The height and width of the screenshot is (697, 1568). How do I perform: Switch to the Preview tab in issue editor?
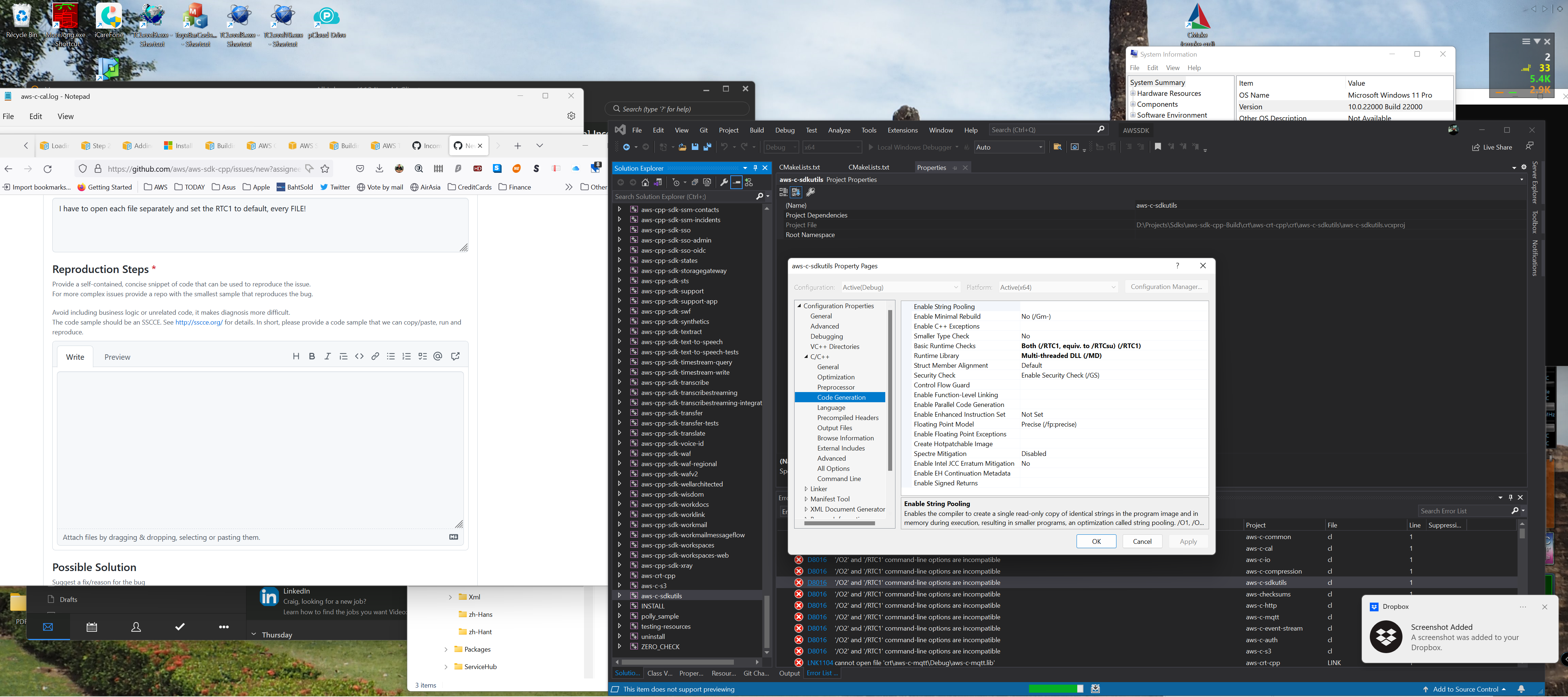pos(117,357)
